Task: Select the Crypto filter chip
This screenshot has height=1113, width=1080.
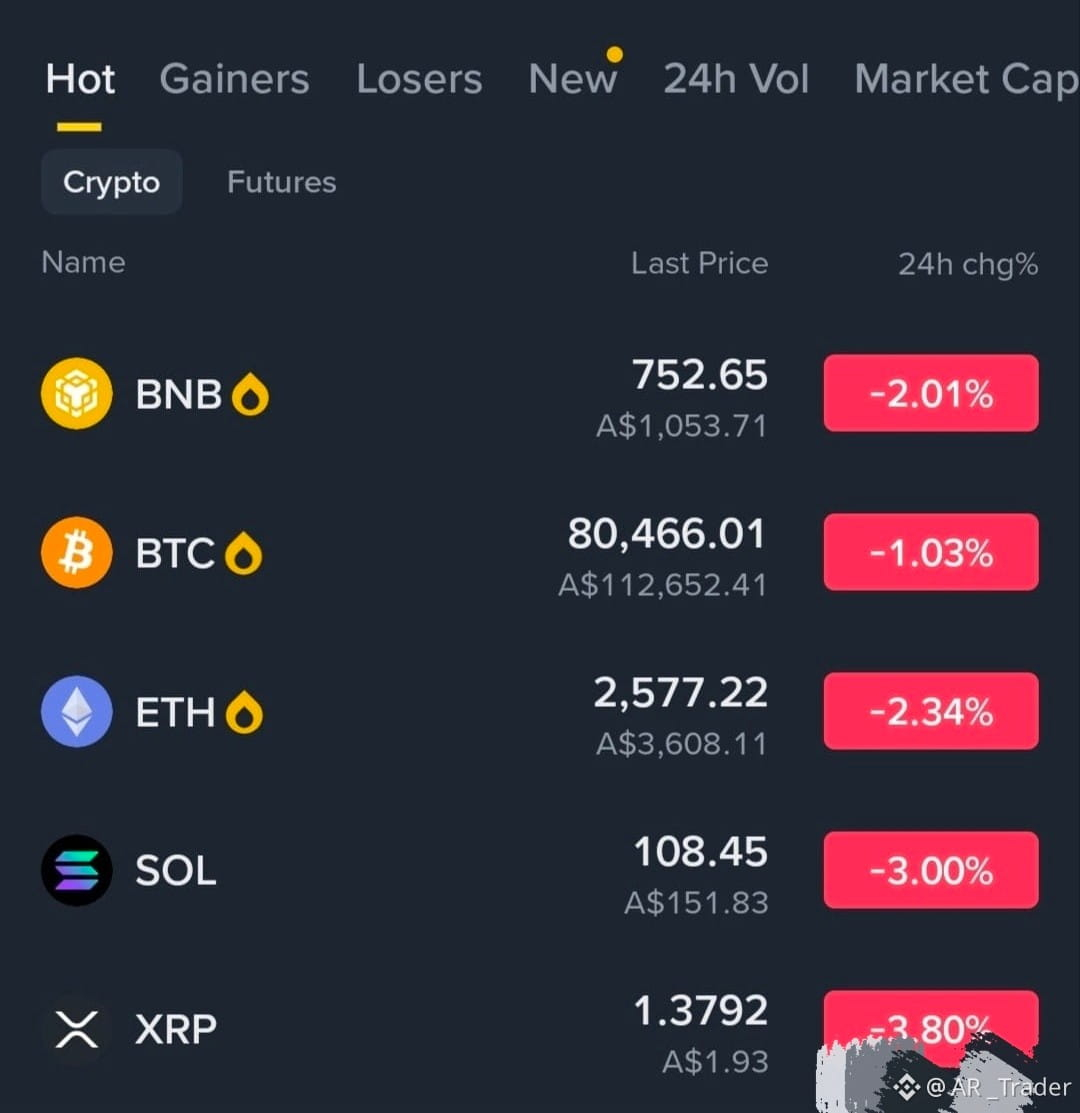Action: click(x=111, y=182)
